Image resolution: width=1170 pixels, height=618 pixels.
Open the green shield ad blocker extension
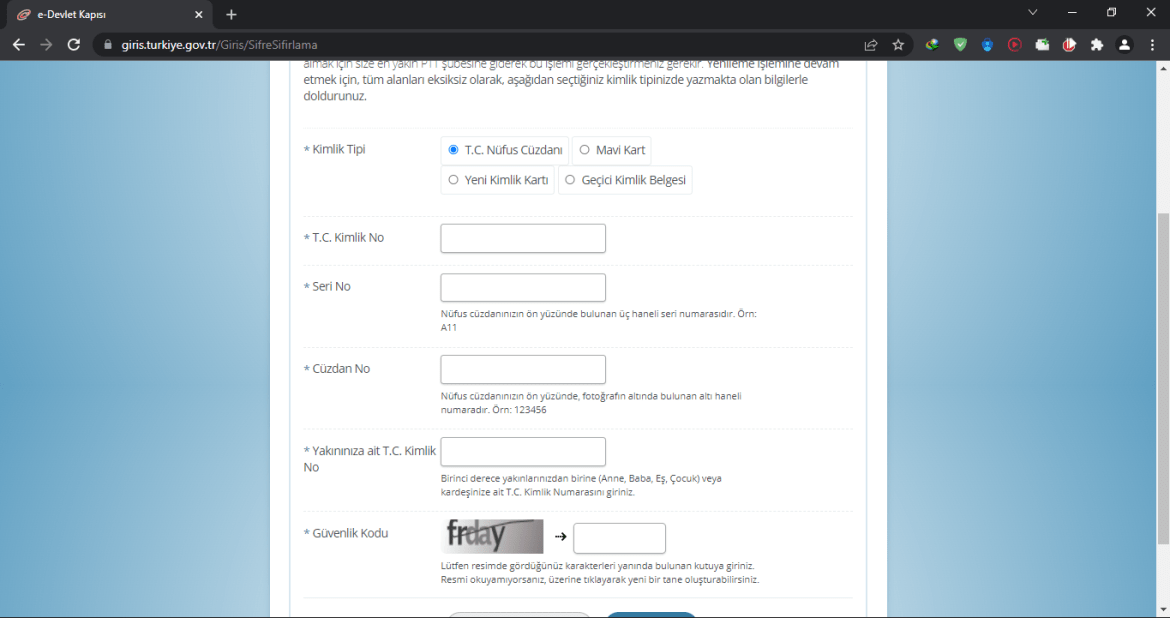[x=960, y=45]
